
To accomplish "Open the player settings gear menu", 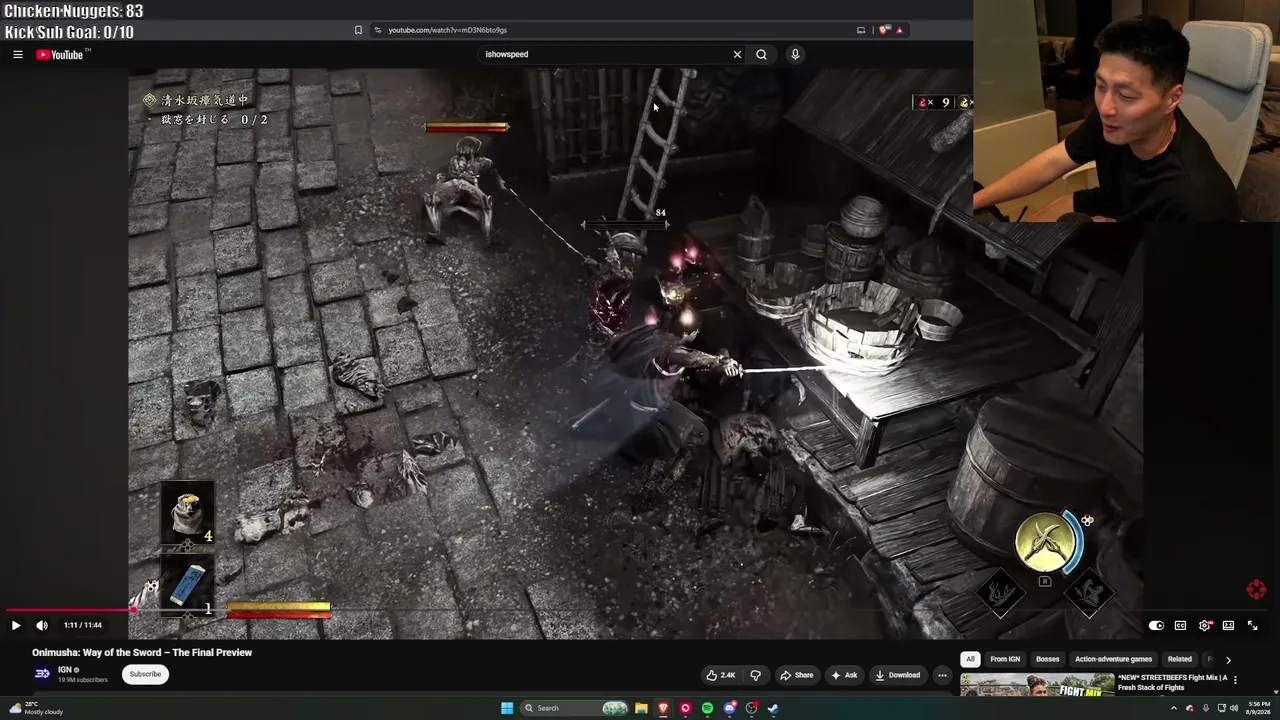I will click(1204, 625).
